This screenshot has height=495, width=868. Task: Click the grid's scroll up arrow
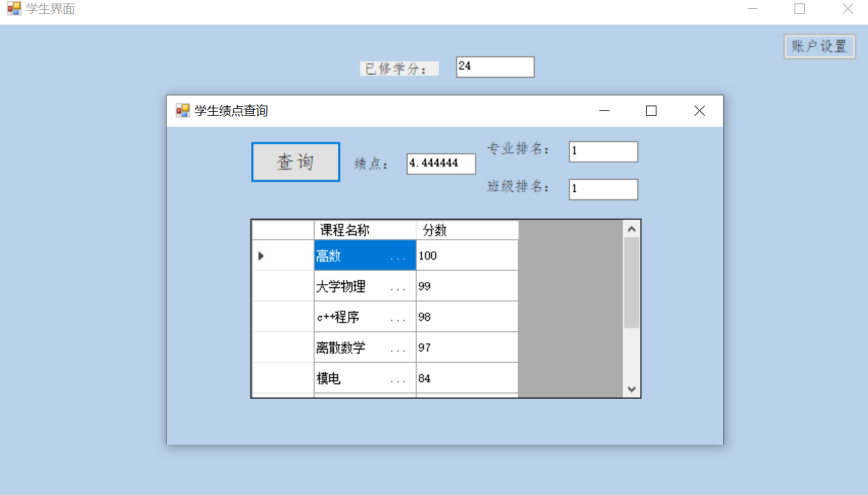(632, 229)
